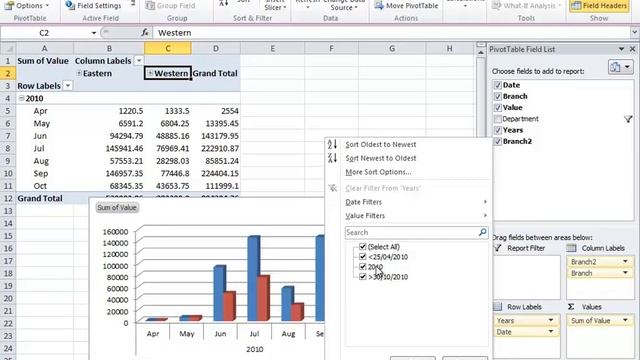Sort Newest to Oldest
640x360 pixels.
point(380,158)
